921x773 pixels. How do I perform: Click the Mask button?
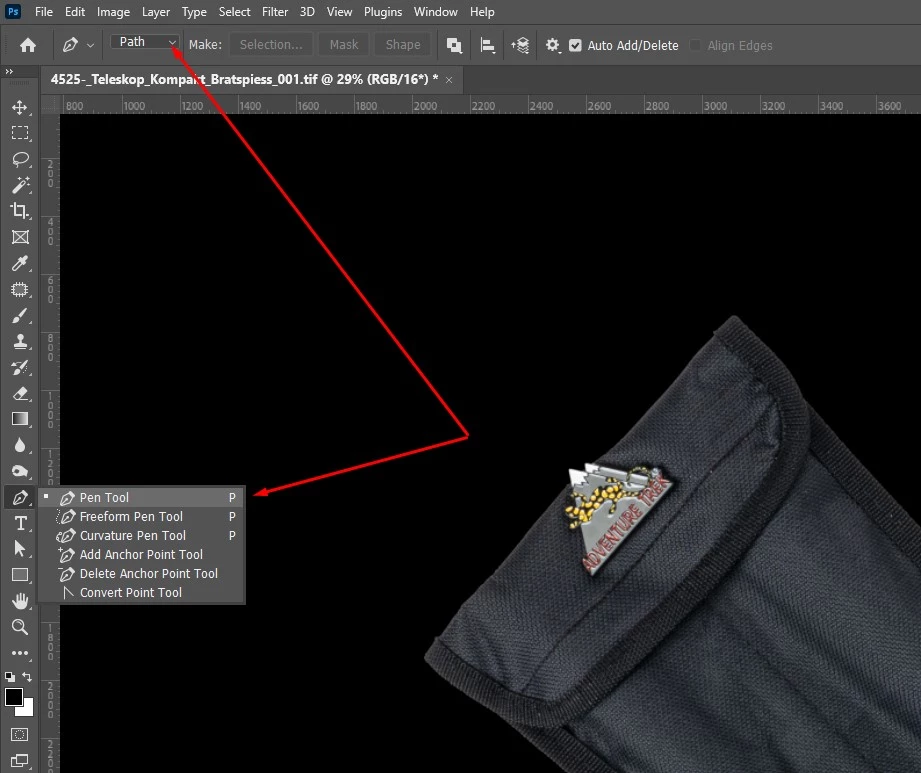click(343, 45)
